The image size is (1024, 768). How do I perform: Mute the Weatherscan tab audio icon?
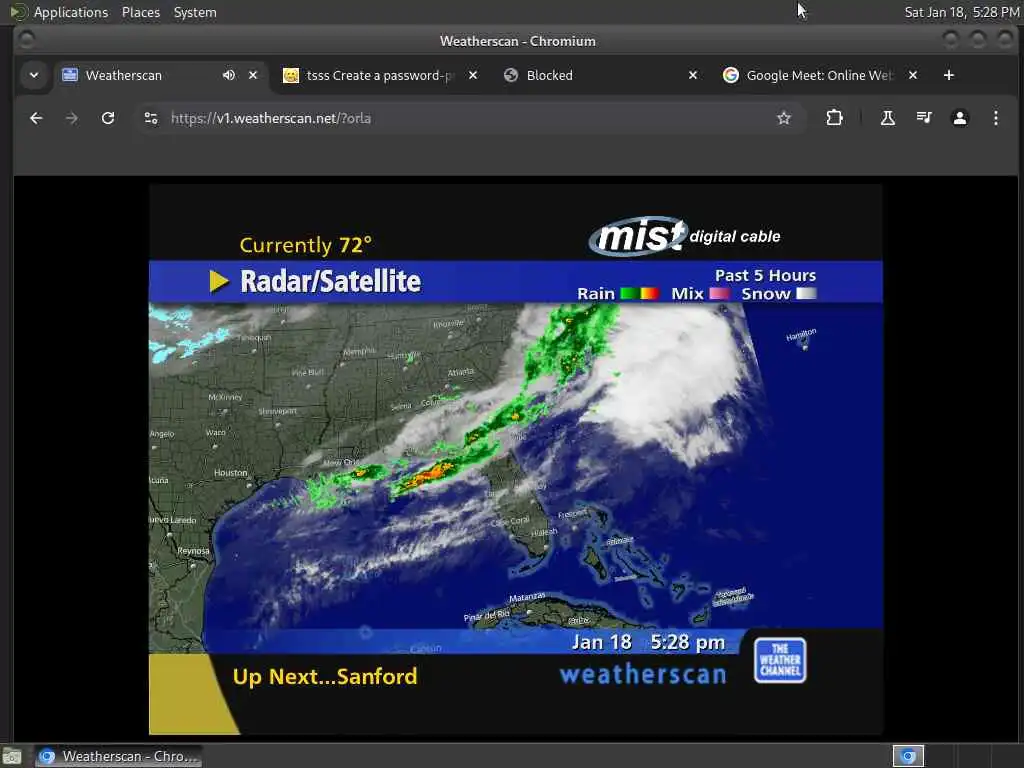click(229, 75)
